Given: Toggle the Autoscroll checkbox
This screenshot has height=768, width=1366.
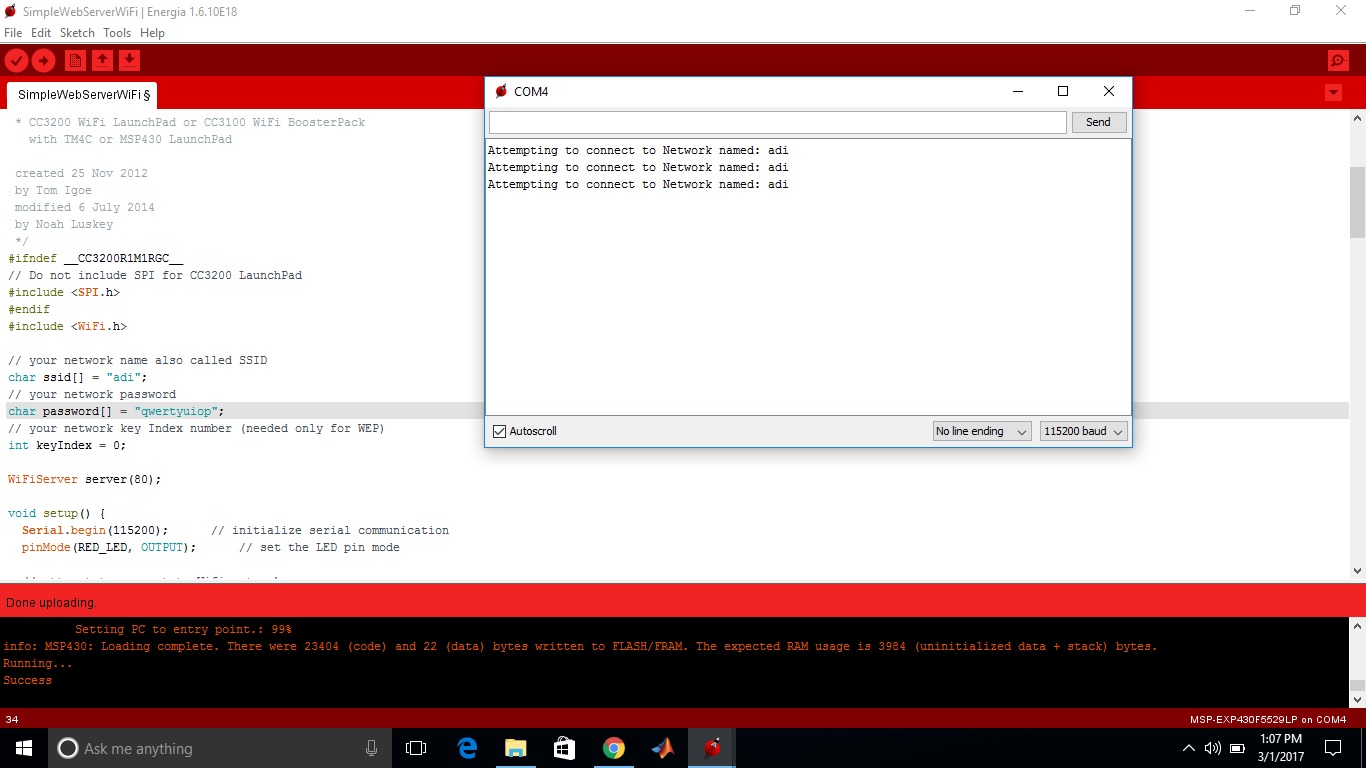Looking at the screenshot, I should pyautogui.click(x=500, y=431).
